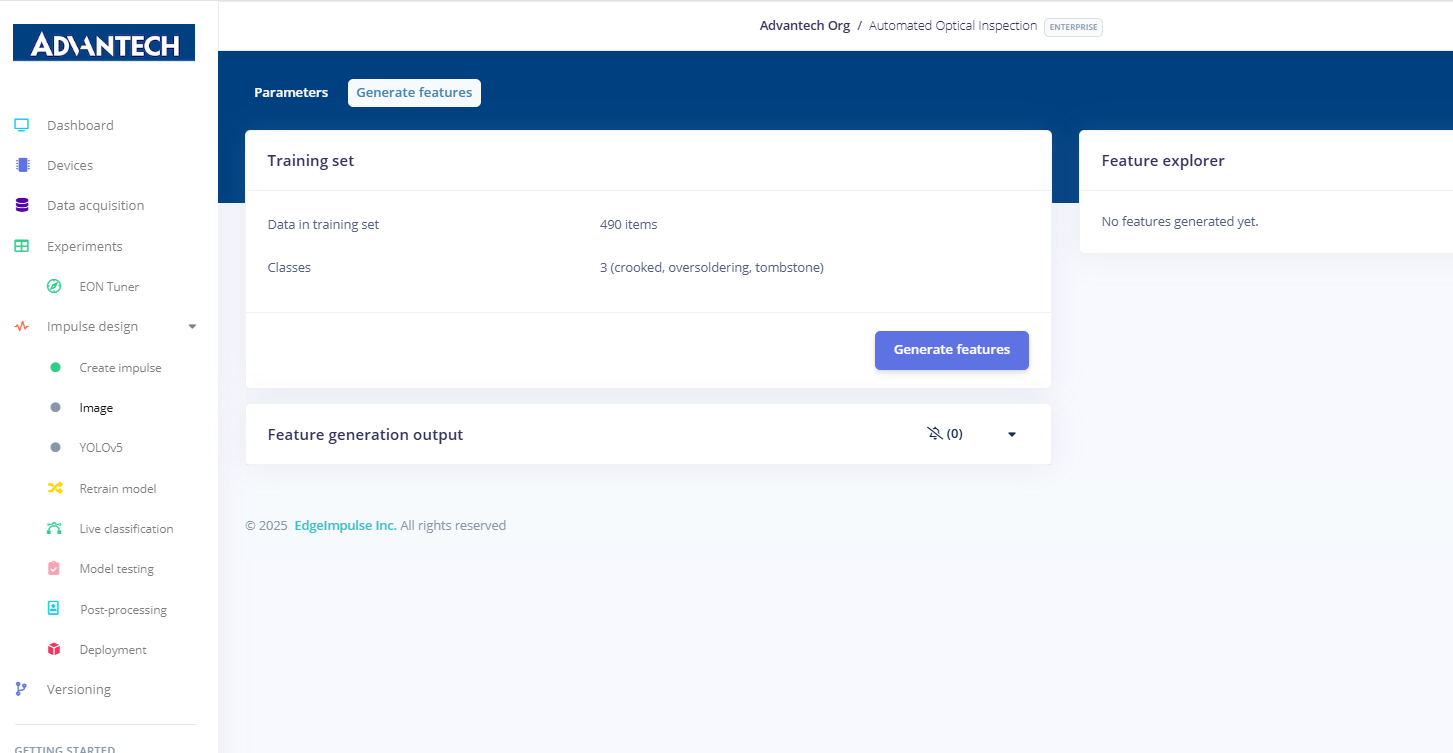Open Dashboard in the sidebar
The height and width of the screenshot is (753, 1453).
[x=80, y=125]
